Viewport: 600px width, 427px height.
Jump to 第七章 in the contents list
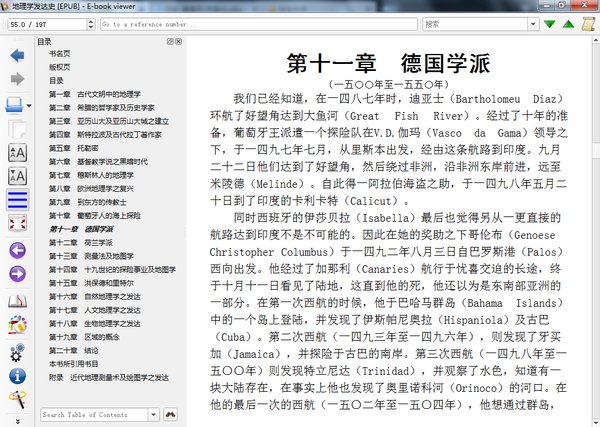coord(91,175)
